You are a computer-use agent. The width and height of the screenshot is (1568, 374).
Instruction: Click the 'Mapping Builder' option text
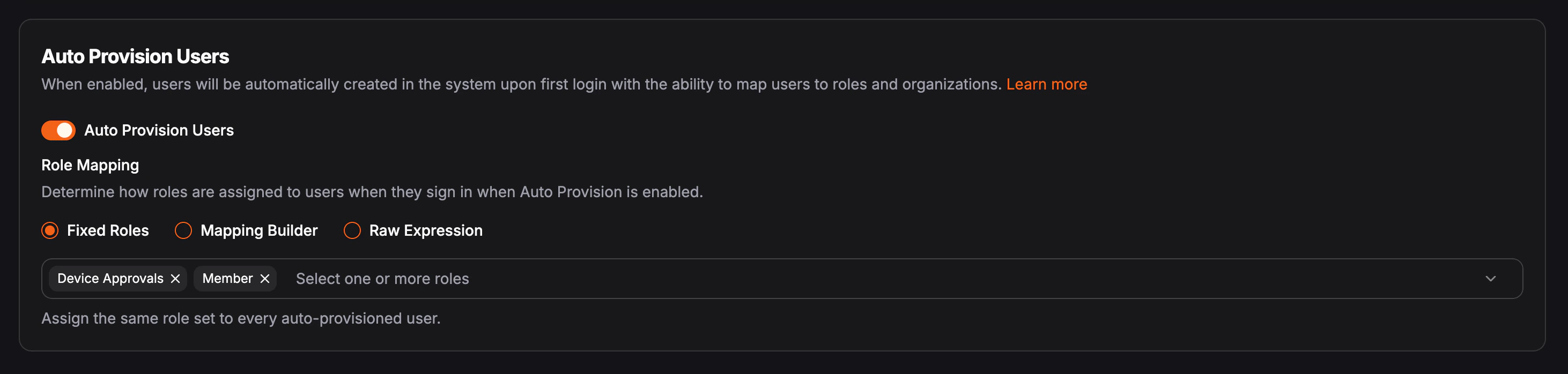pos(258,230)
